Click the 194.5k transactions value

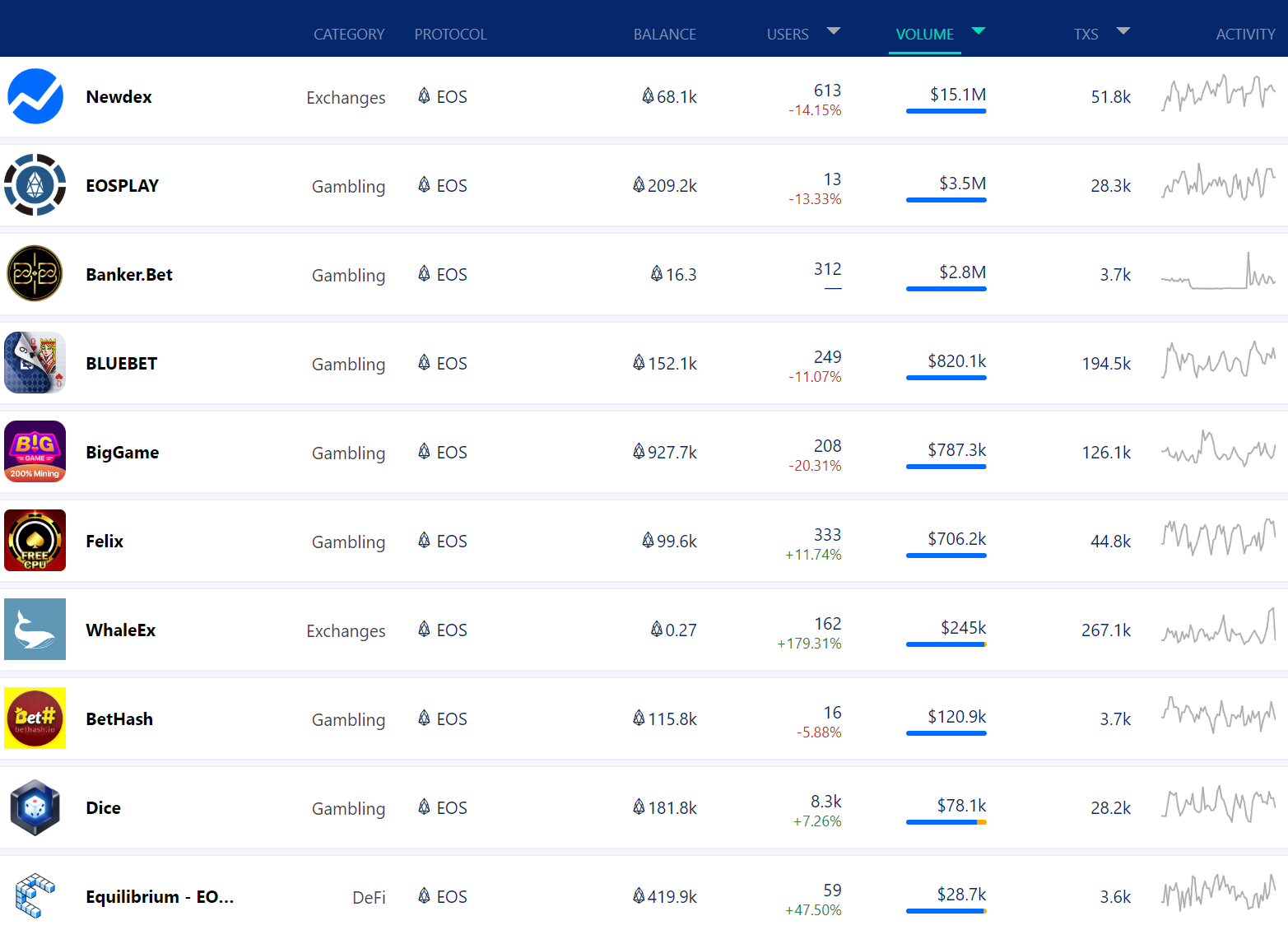tap(1106, 364)
